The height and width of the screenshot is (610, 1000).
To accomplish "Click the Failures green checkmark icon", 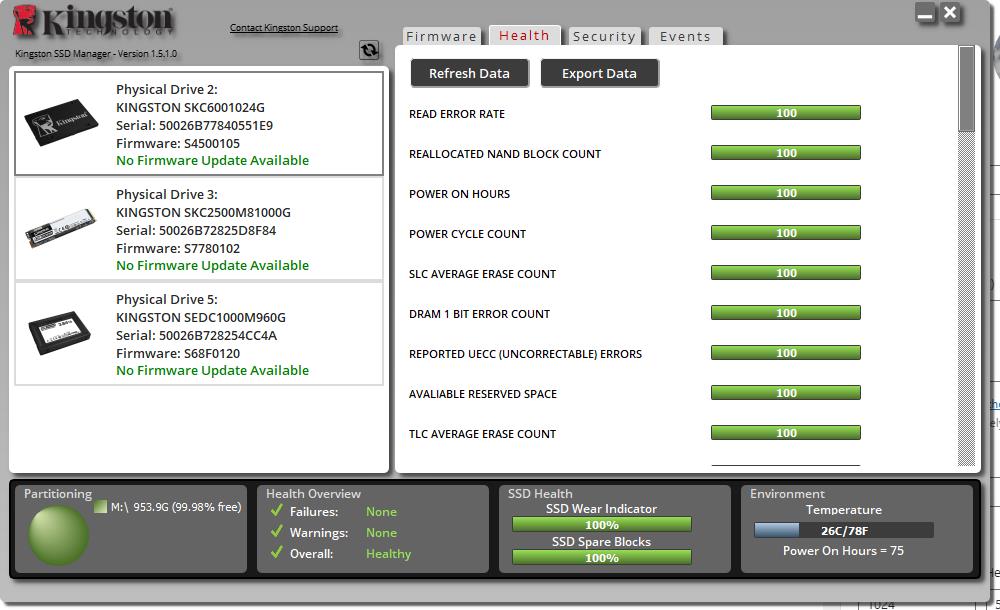I will click(277, 511).
